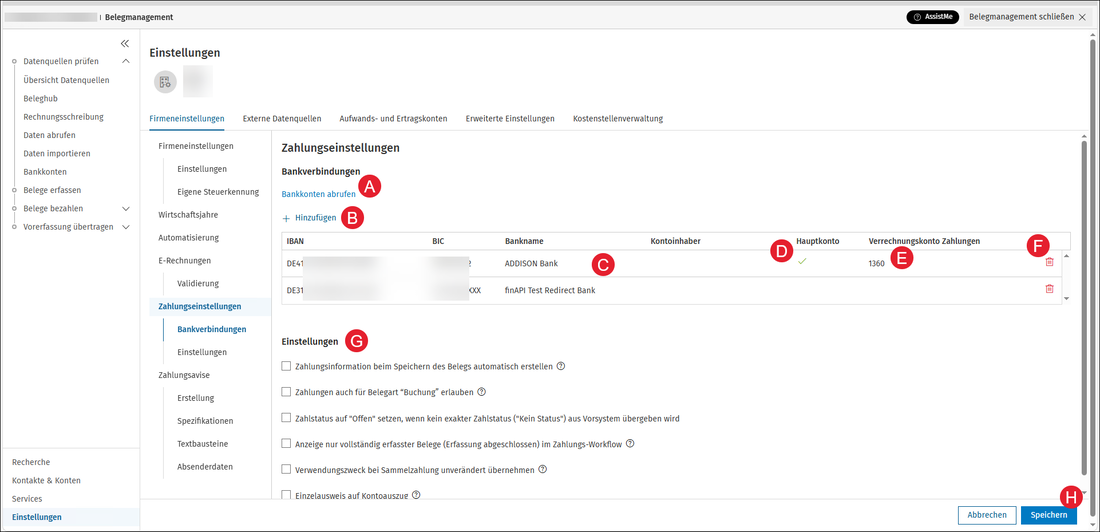Collapse Datenquellen prüfen section

126,61
